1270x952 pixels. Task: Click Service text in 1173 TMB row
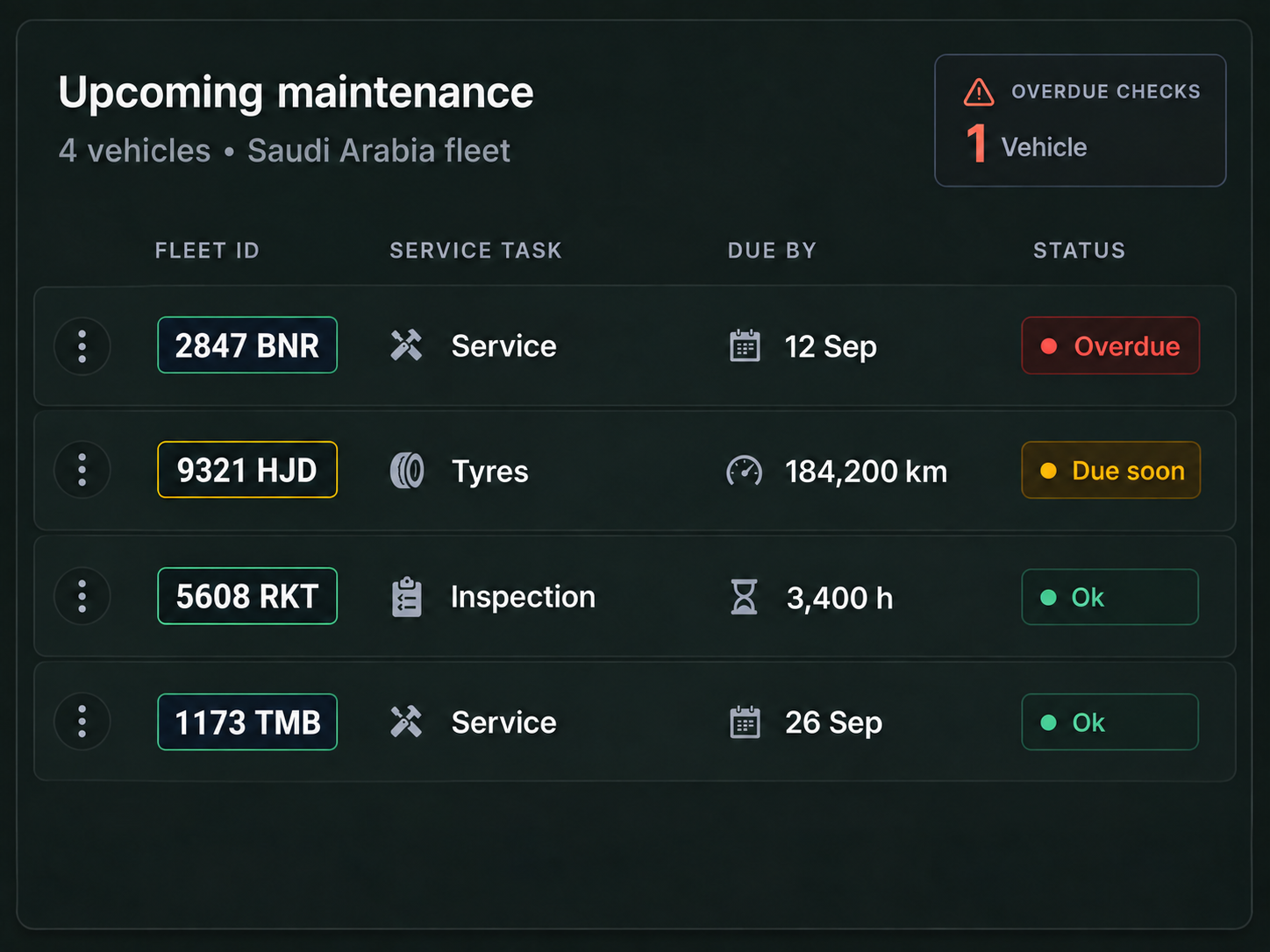pos(503,722)
